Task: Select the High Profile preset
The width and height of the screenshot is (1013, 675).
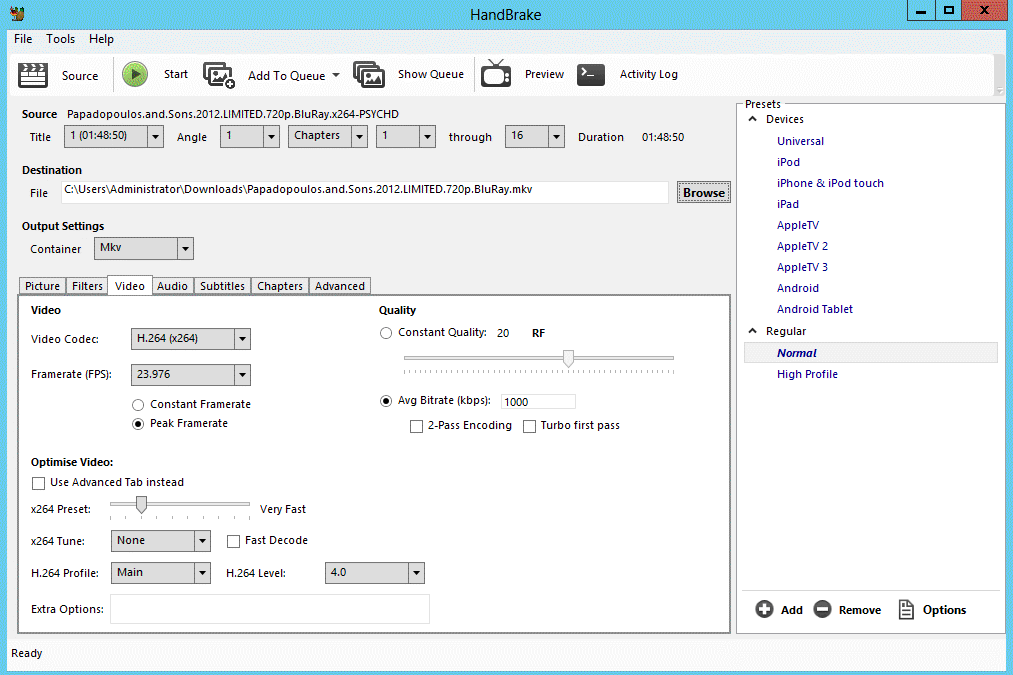Action: (807, 374)
